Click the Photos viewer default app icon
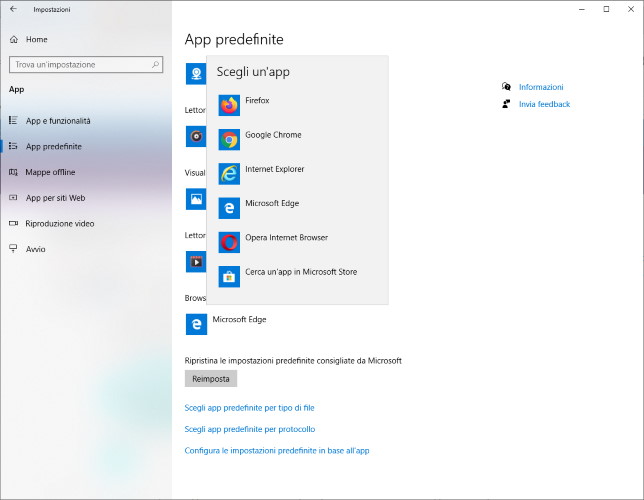Image resolution: width=644 pixels, height=500 pixels. (x=196, y=199)
